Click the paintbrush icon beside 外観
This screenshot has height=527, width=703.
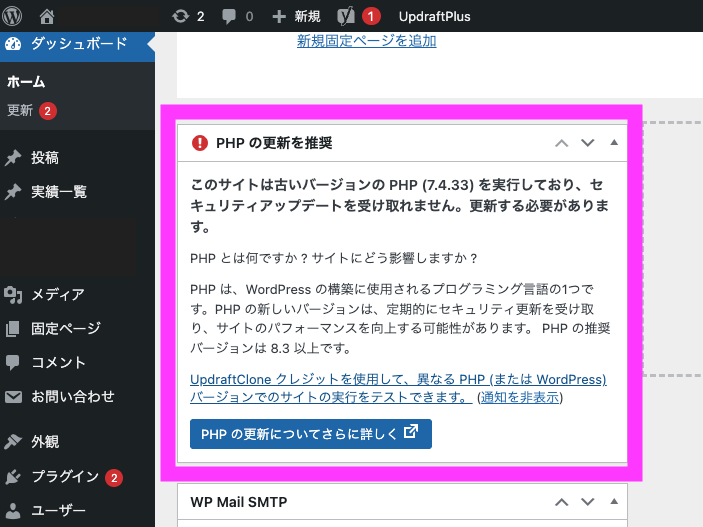click(x=13, y=442)
